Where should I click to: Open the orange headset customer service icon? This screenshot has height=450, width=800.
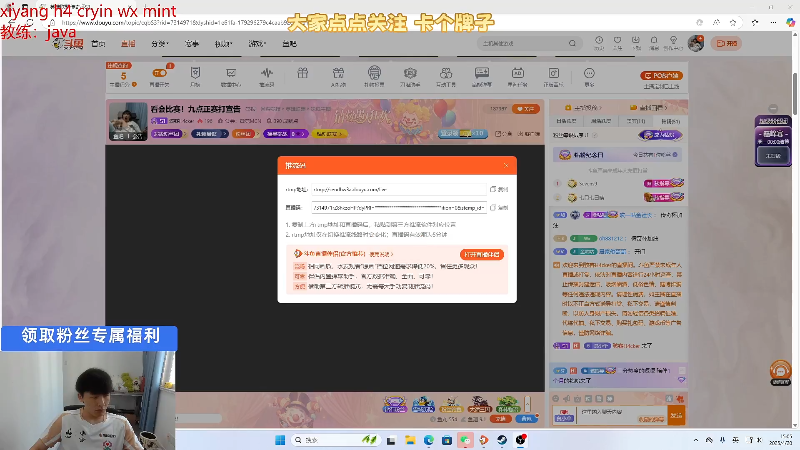(x=780, y=370)
